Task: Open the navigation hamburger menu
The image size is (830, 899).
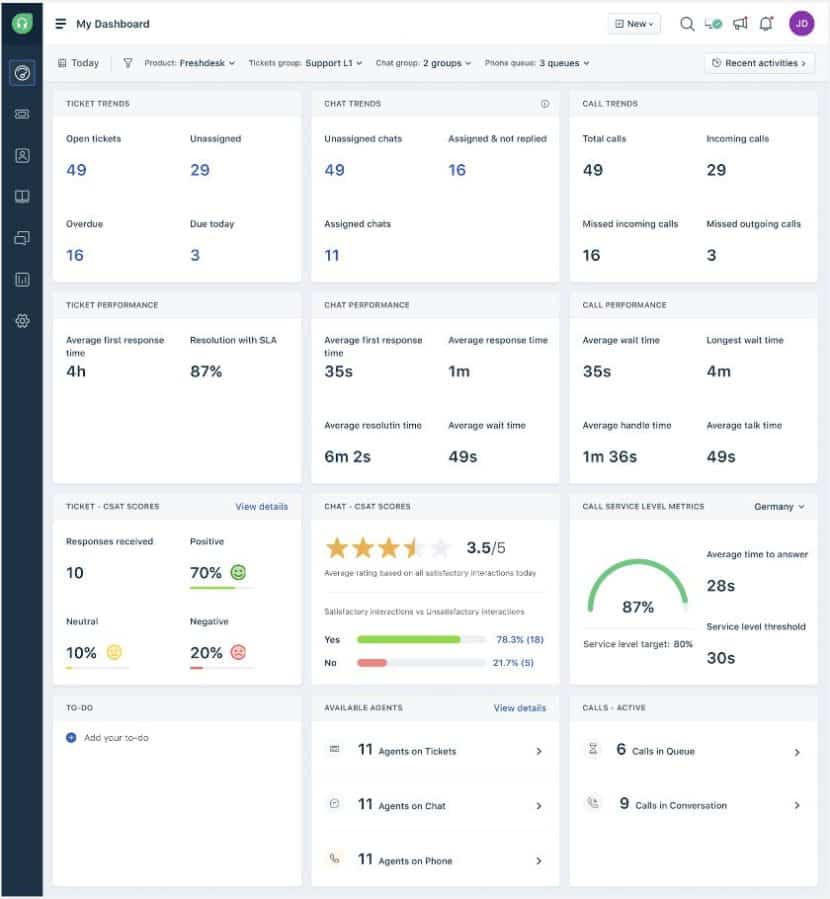Action: tap(61, 23)
